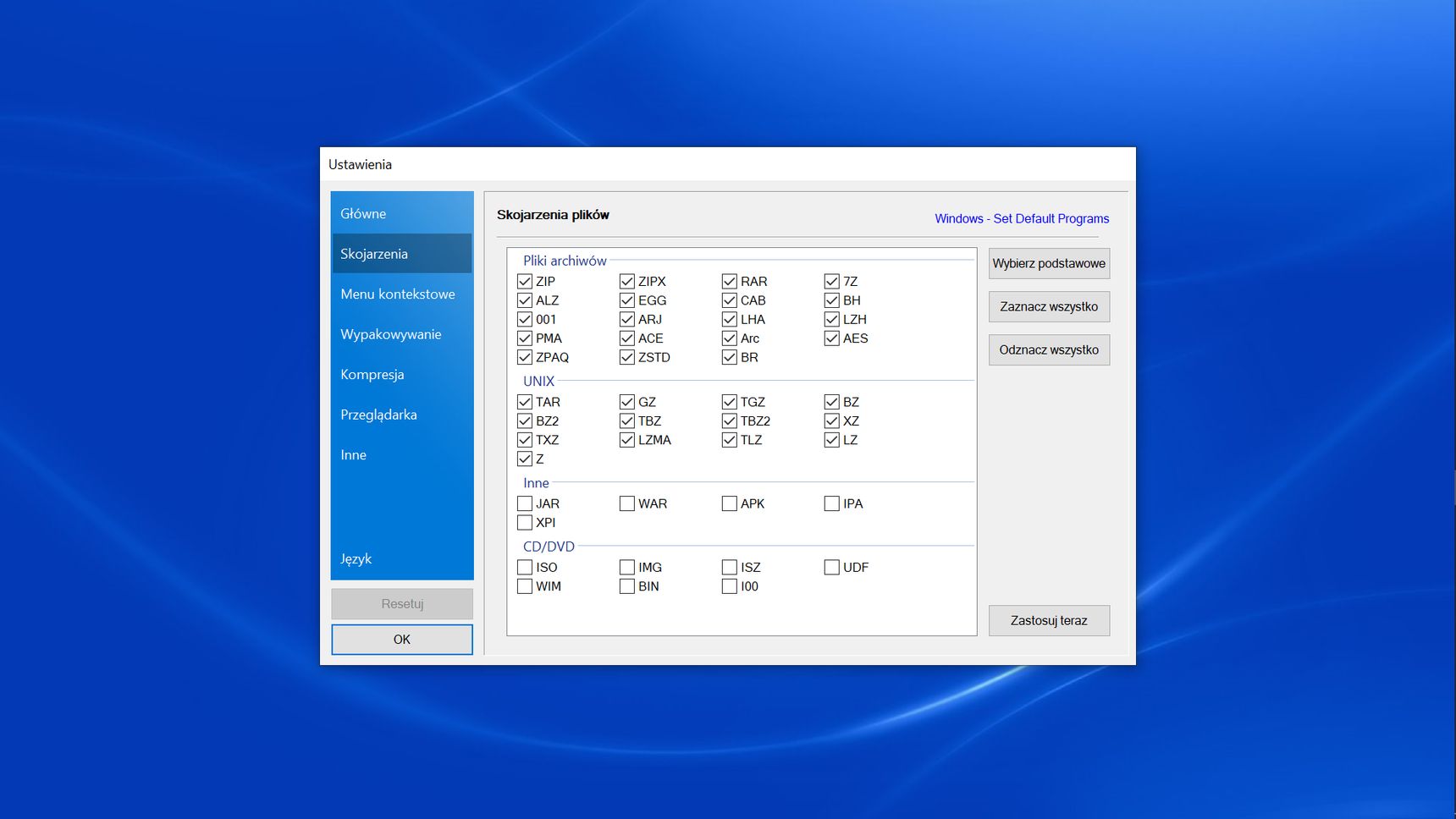Uncheck the TLZ checkbox

click(730, 440)
